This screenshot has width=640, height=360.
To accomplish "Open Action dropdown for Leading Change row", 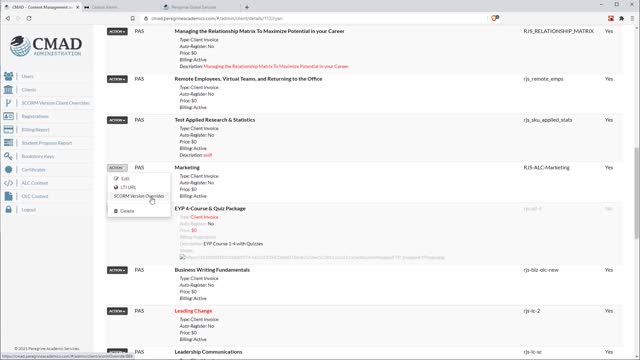I will pyautogui.click(x=117, y=311).
